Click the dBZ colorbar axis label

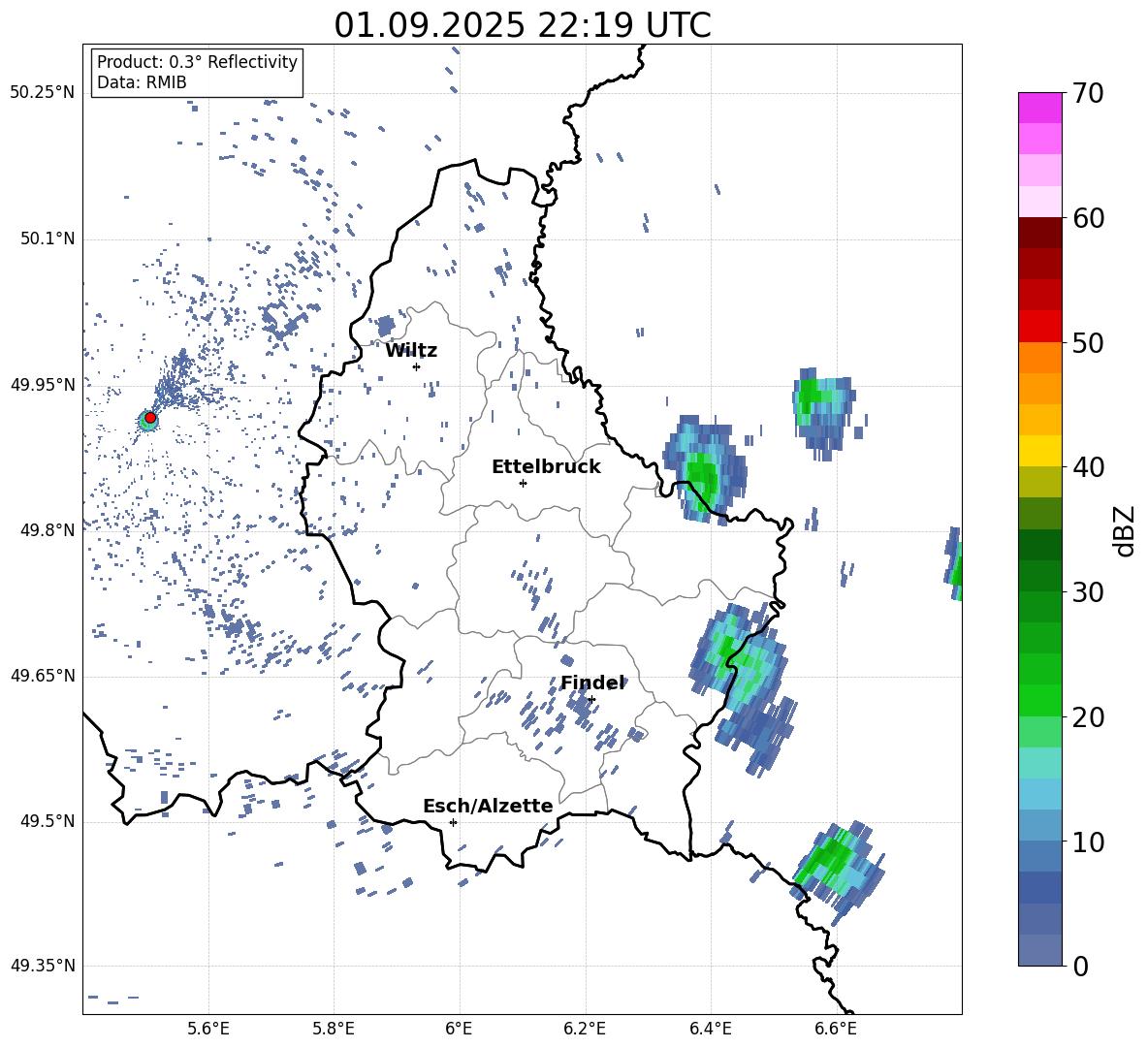1126,530
